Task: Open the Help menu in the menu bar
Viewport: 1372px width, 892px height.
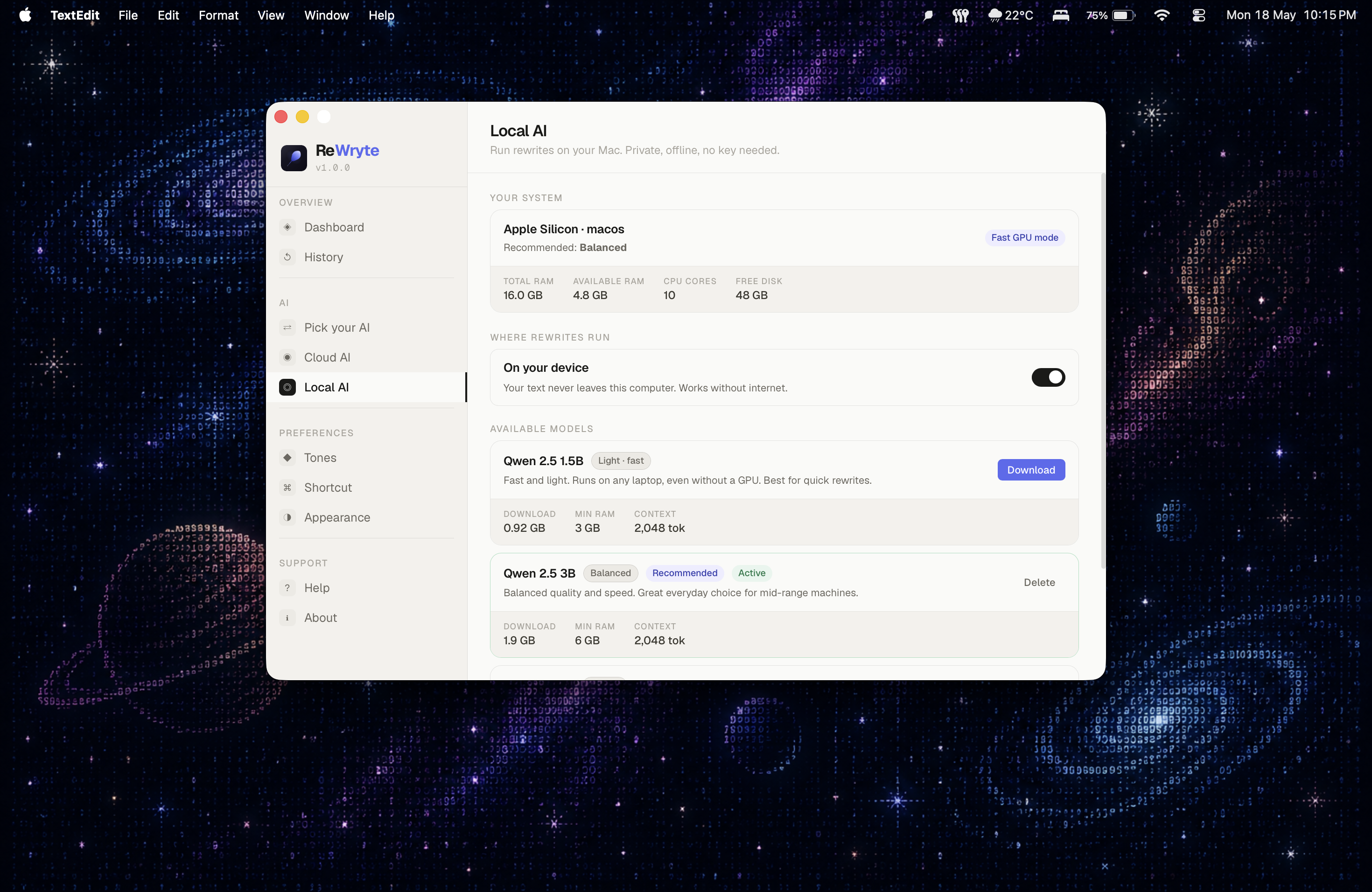Action: (x=382, y=15)
